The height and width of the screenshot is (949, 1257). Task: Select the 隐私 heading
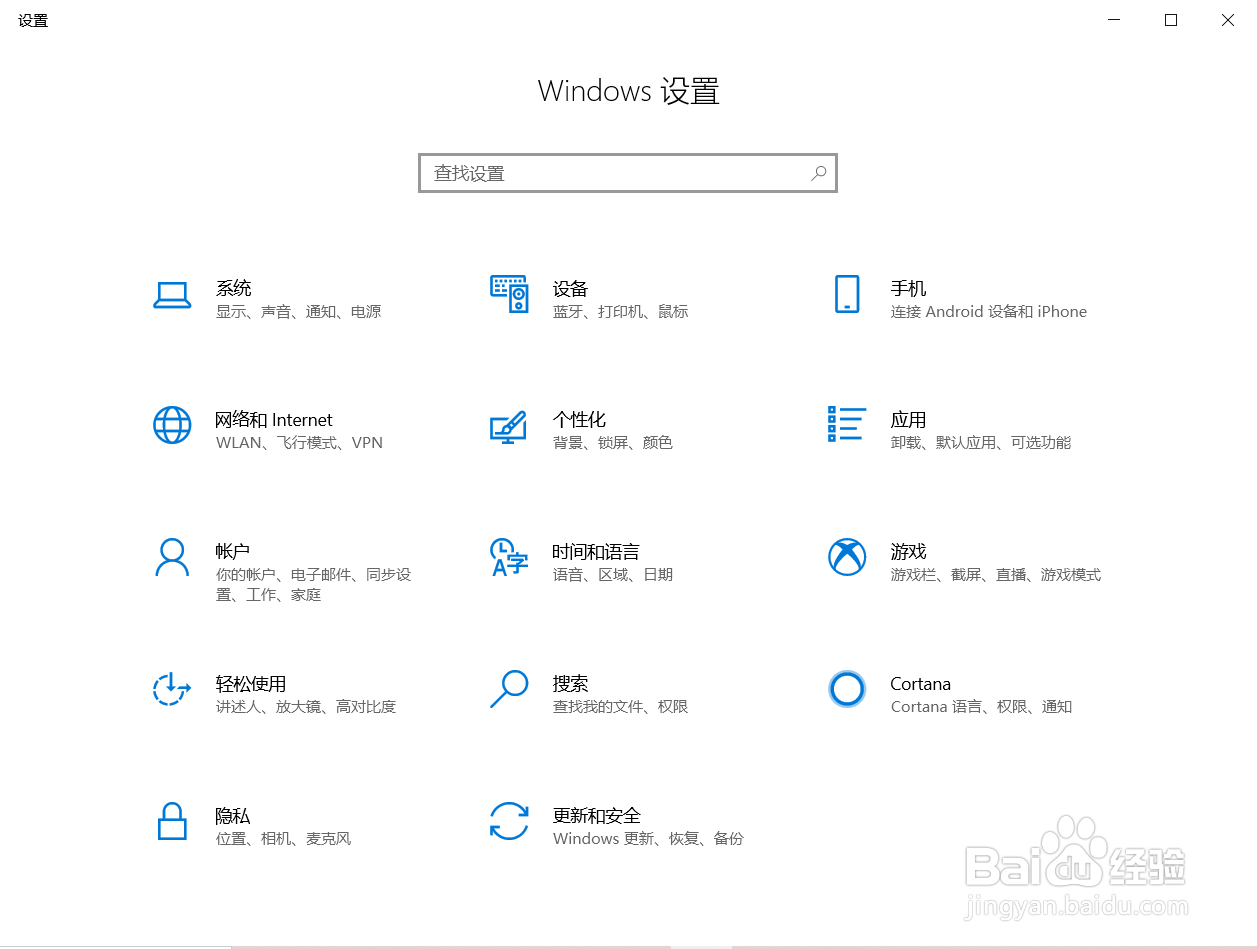[233, 816]
